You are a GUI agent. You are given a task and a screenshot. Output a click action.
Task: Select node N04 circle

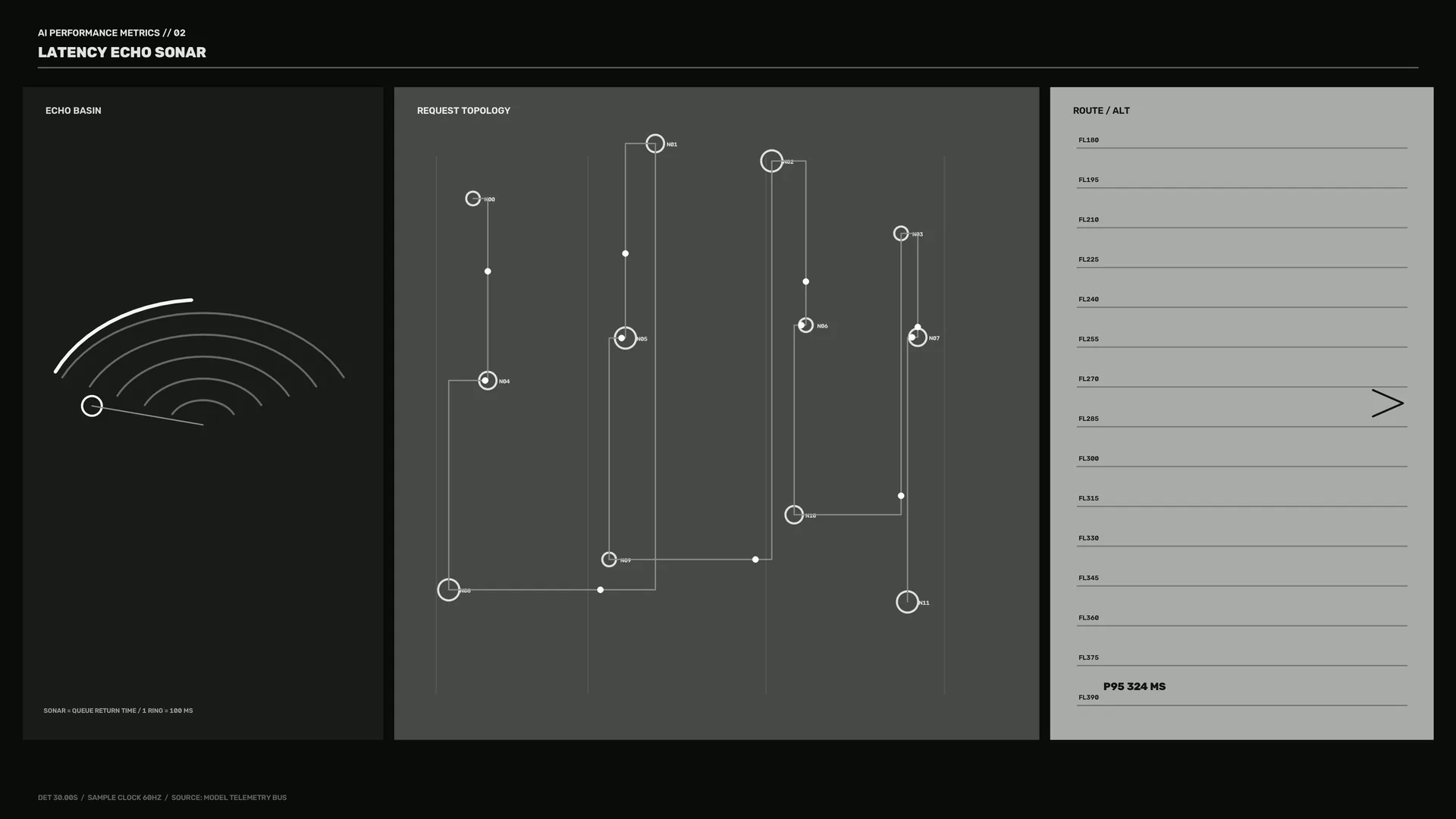[488, 381]
